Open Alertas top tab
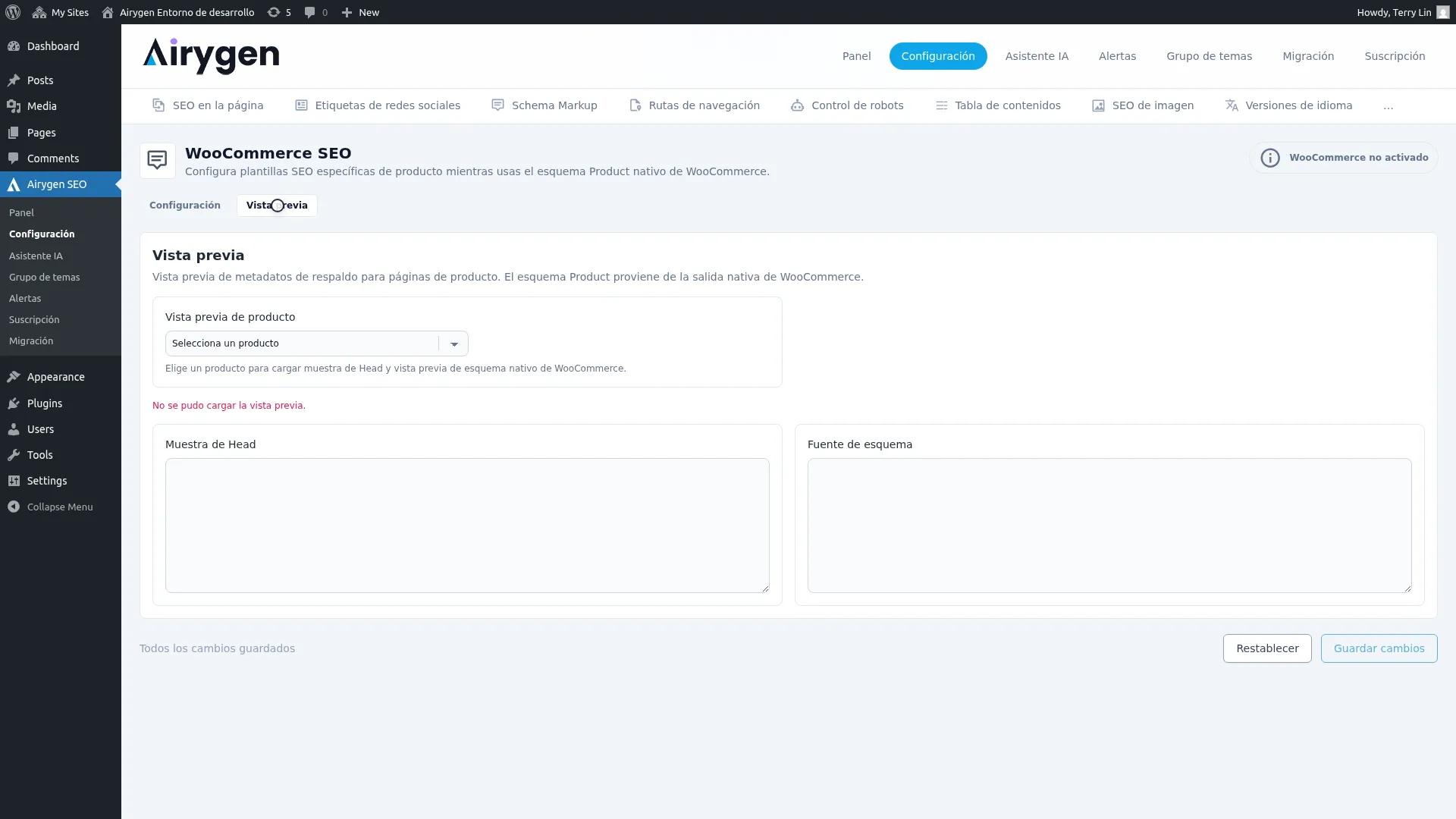 1117,56
